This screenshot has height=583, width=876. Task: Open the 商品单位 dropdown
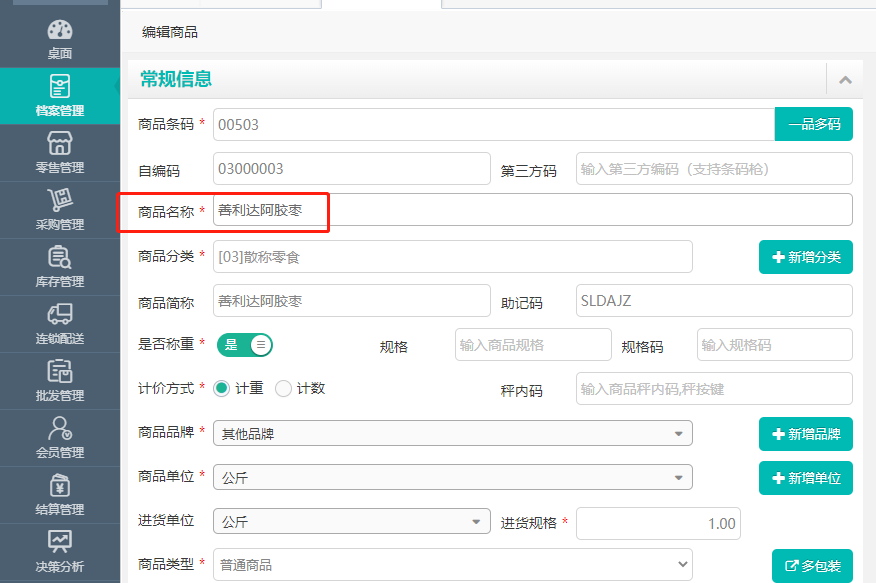(x=453, y=477)
